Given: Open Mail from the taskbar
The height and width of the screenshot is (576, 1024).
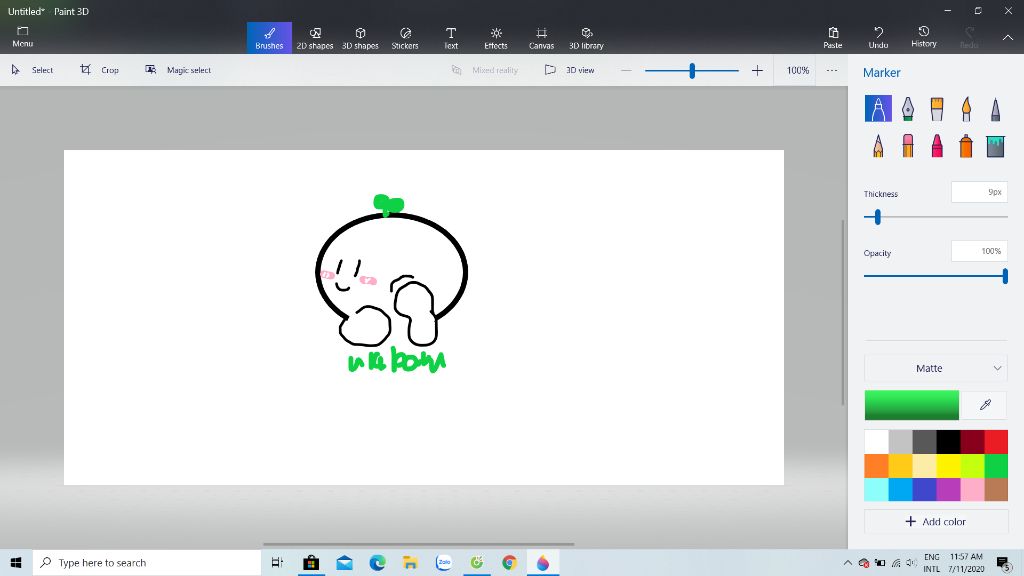Looking at the screenshot, I should [x=344, y=562].
